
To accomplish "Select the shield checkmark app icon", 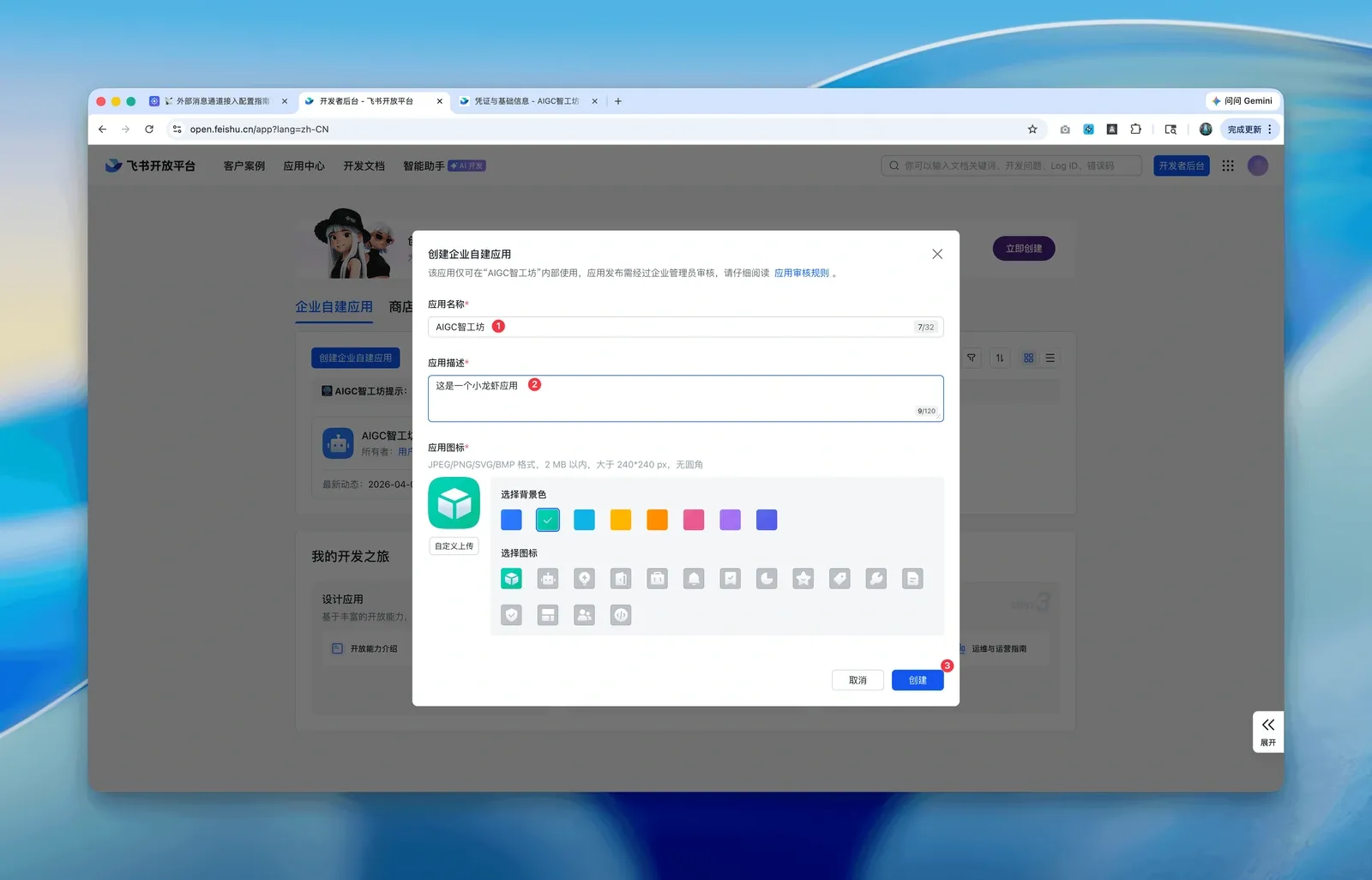I will coord(511,615).
